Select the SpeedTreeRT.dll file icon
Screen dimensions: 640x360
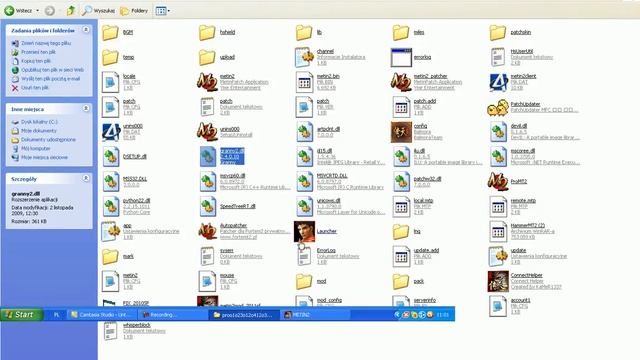(207, 207)
